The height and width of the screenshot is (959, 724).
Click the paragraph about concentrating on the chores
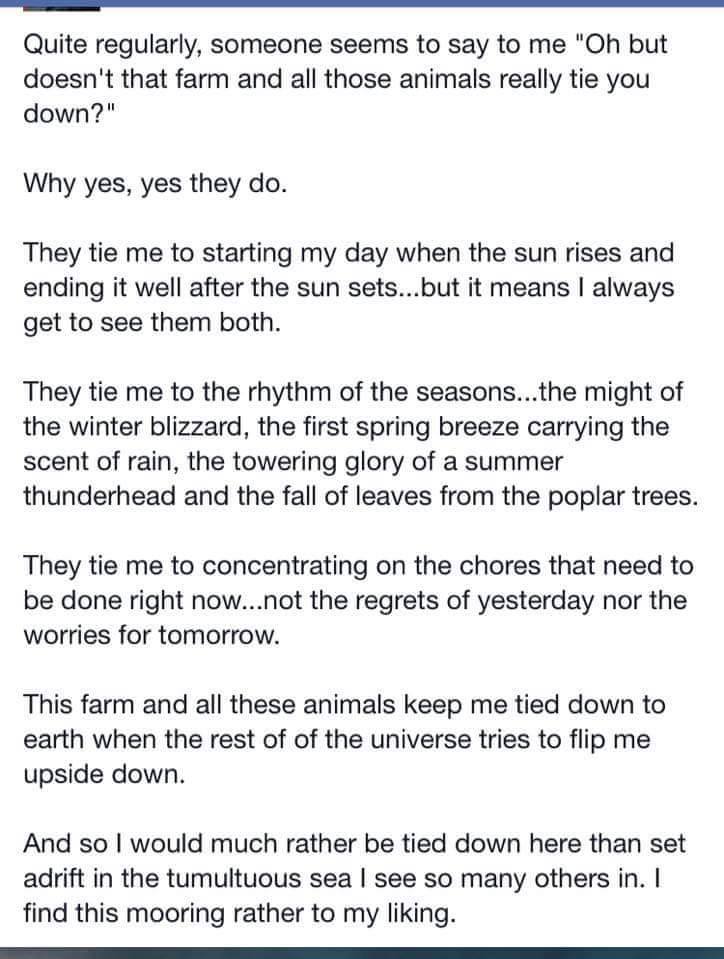(357, 600)
